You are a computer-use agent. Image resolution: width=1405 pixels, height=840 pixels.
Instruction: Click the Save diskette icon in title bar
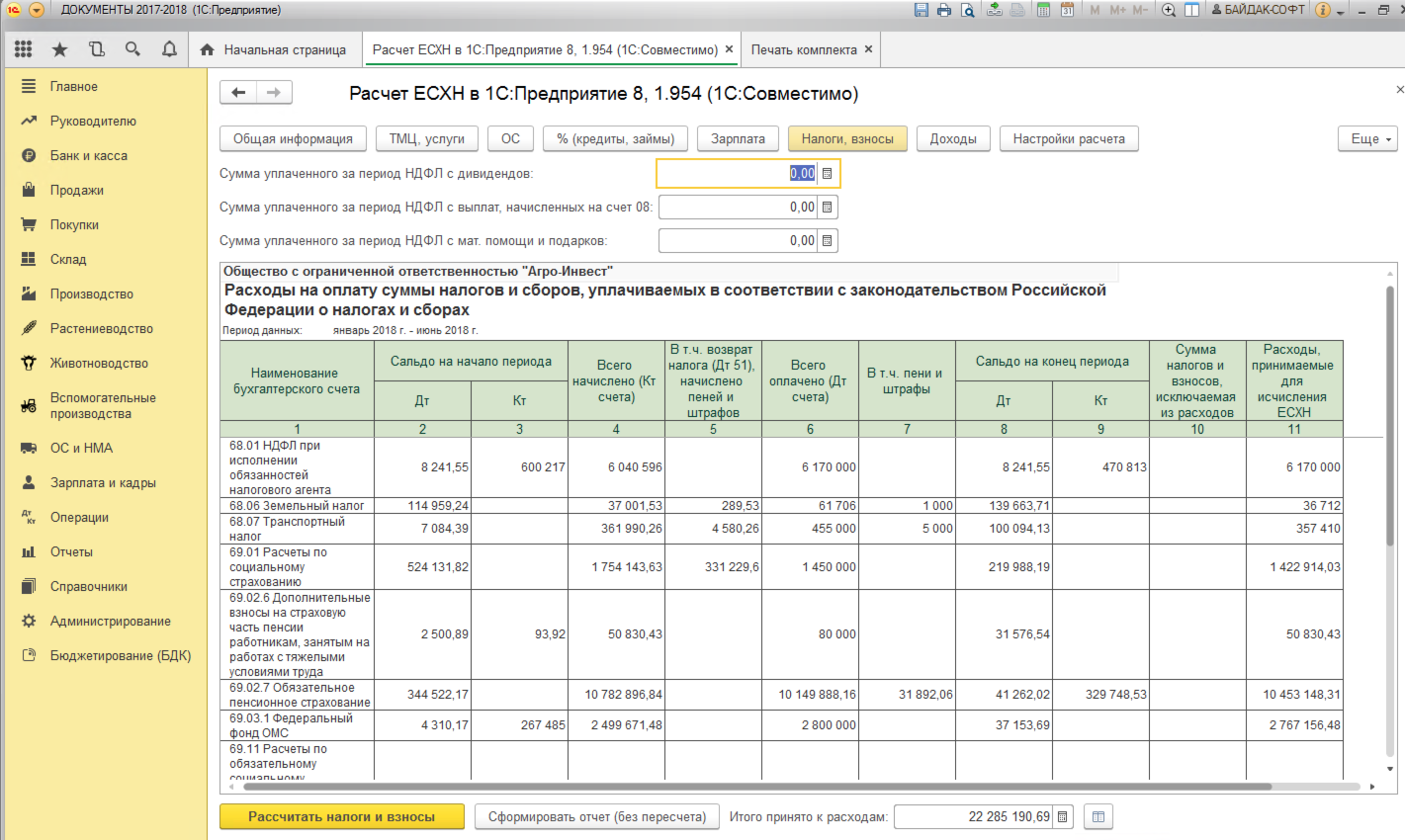[x=922, y=10]
